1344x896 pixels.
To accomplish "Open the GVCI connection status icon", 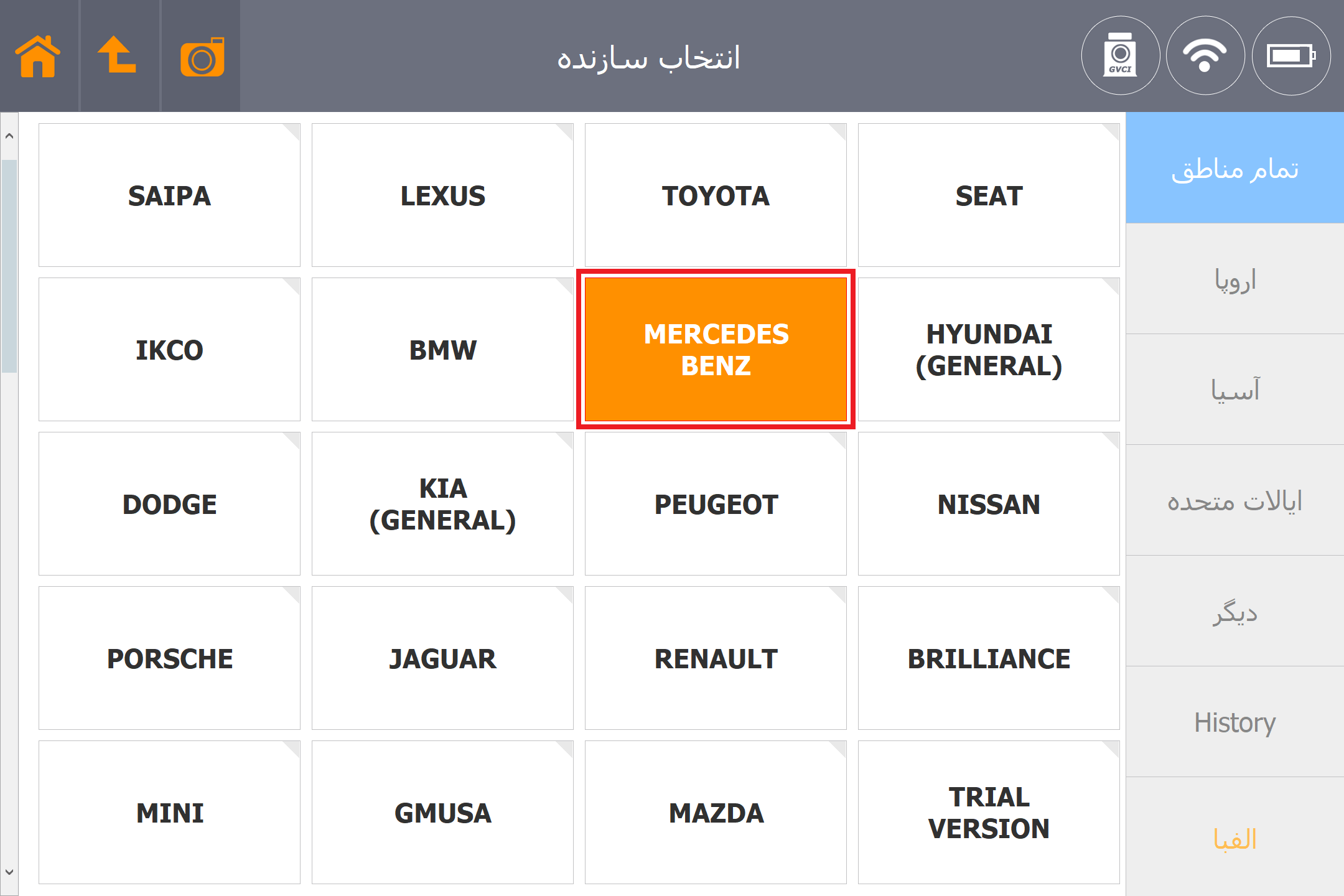I will click(1120, 56).
